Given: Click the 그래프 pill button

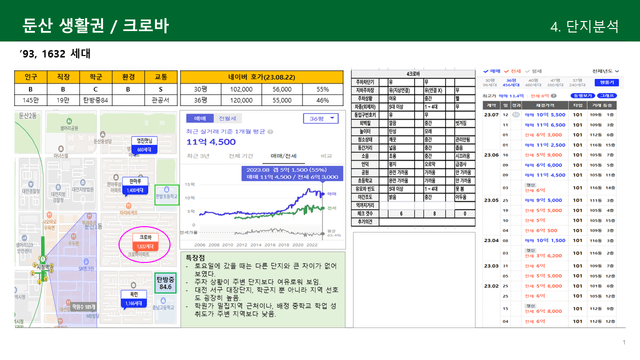Looking at the screenshot, I should (607, 96).
